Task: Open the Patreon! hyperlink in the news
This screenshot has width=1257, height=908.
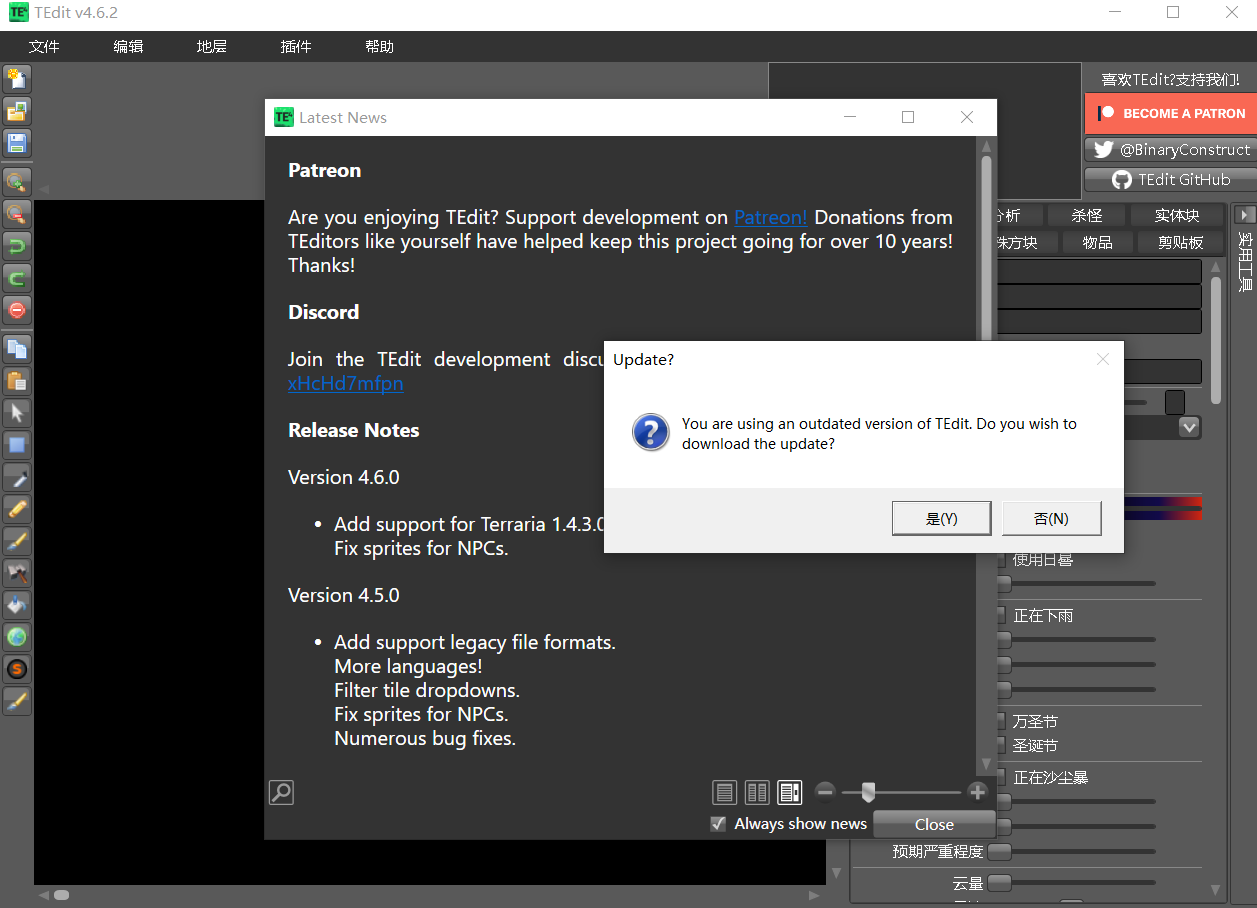Action: [x=770, y=217]
